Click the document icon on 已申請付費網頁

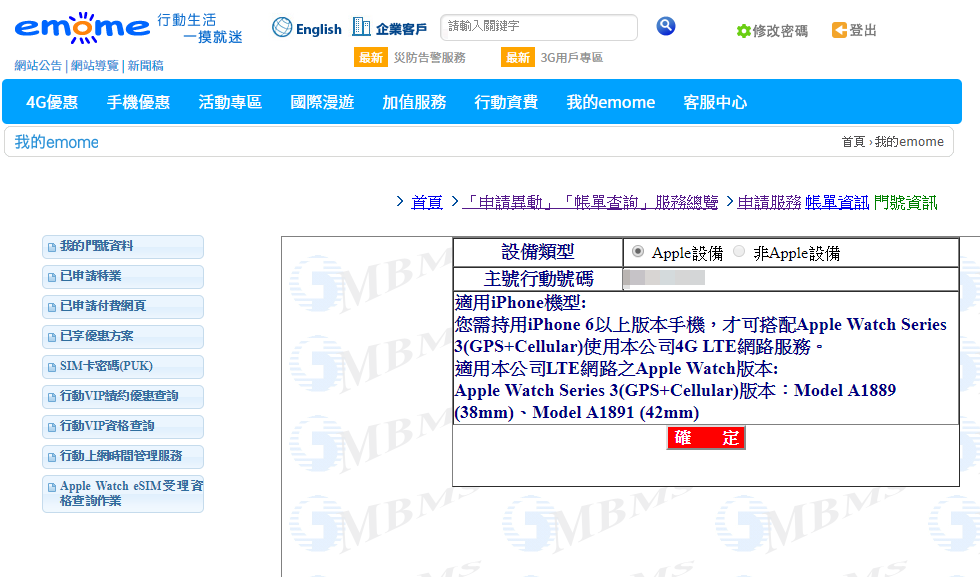pyautogui.click(x=52, y=308)
